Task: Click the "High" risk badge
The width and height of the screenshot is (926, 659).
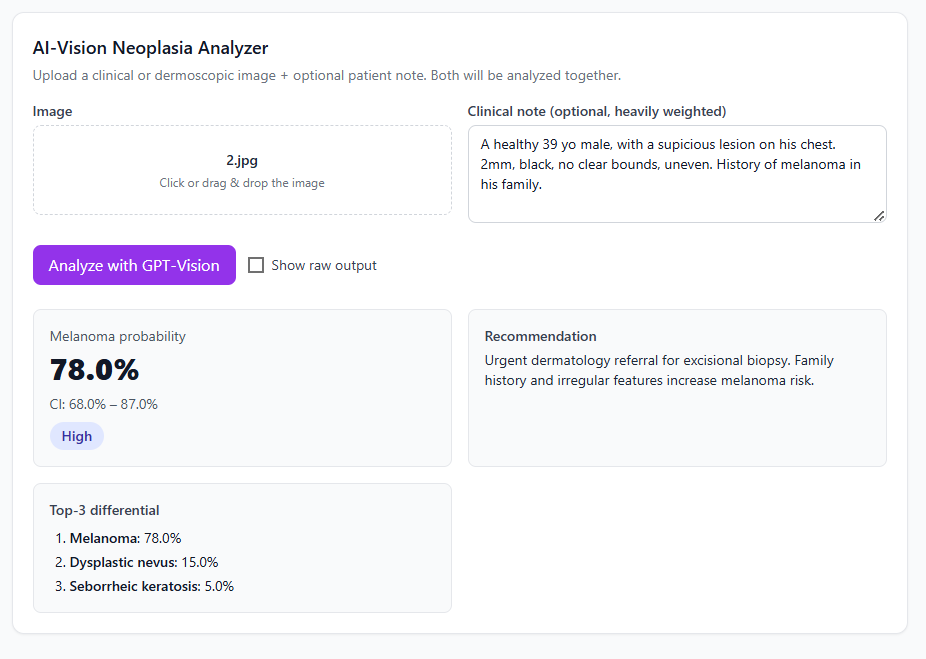Action: [76, 435]
